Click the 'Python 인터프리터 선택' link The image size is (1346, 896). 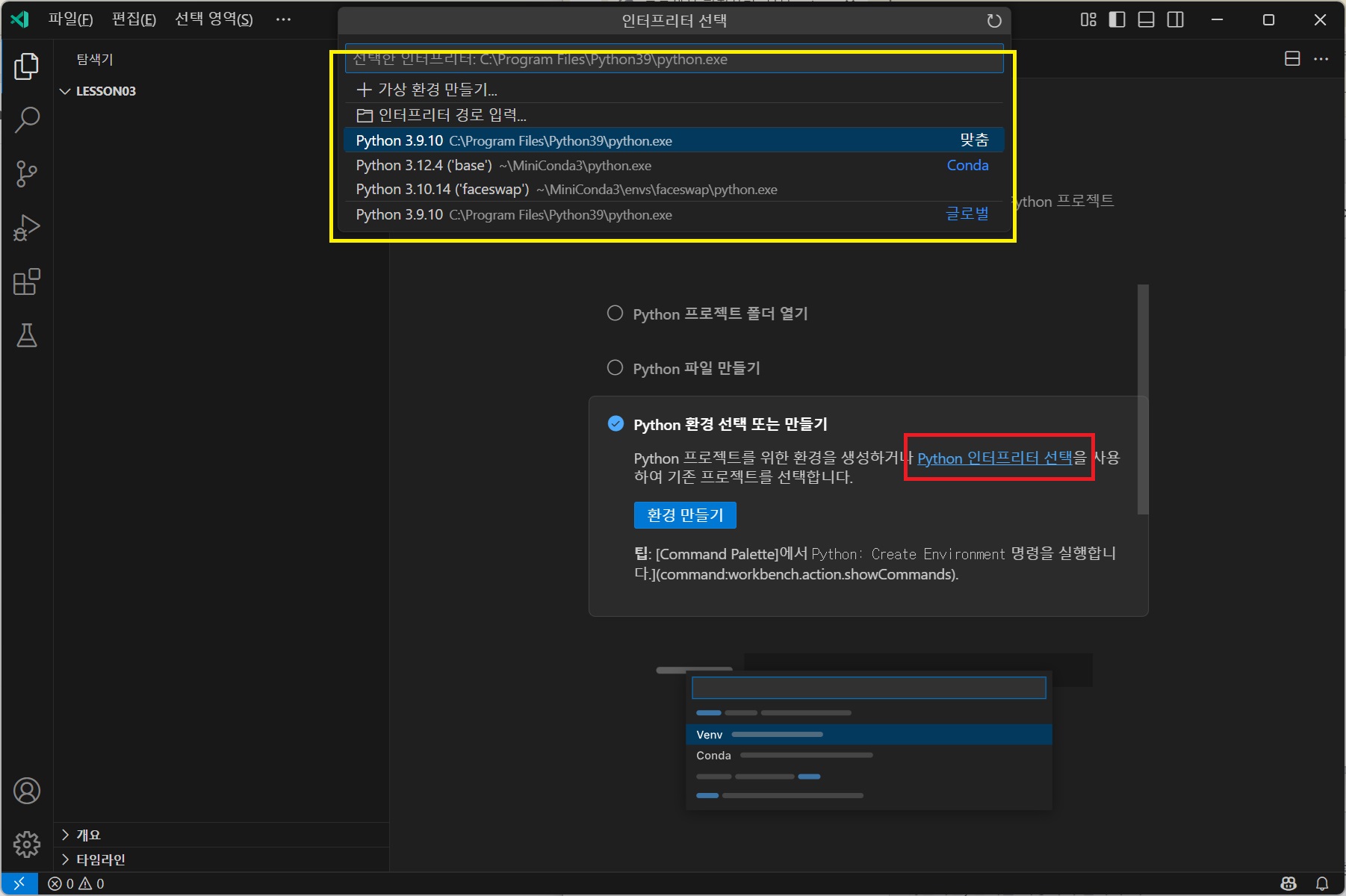click(994, 458)
